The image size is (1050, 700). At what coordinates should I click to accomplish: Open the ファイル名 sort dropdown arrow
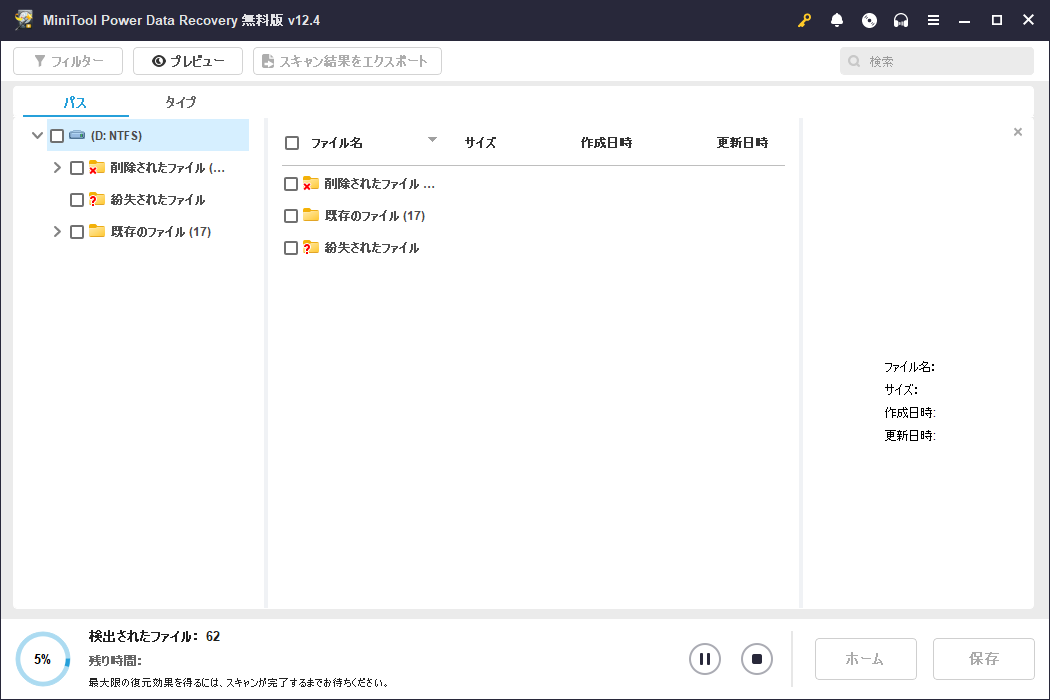point(432,140)
